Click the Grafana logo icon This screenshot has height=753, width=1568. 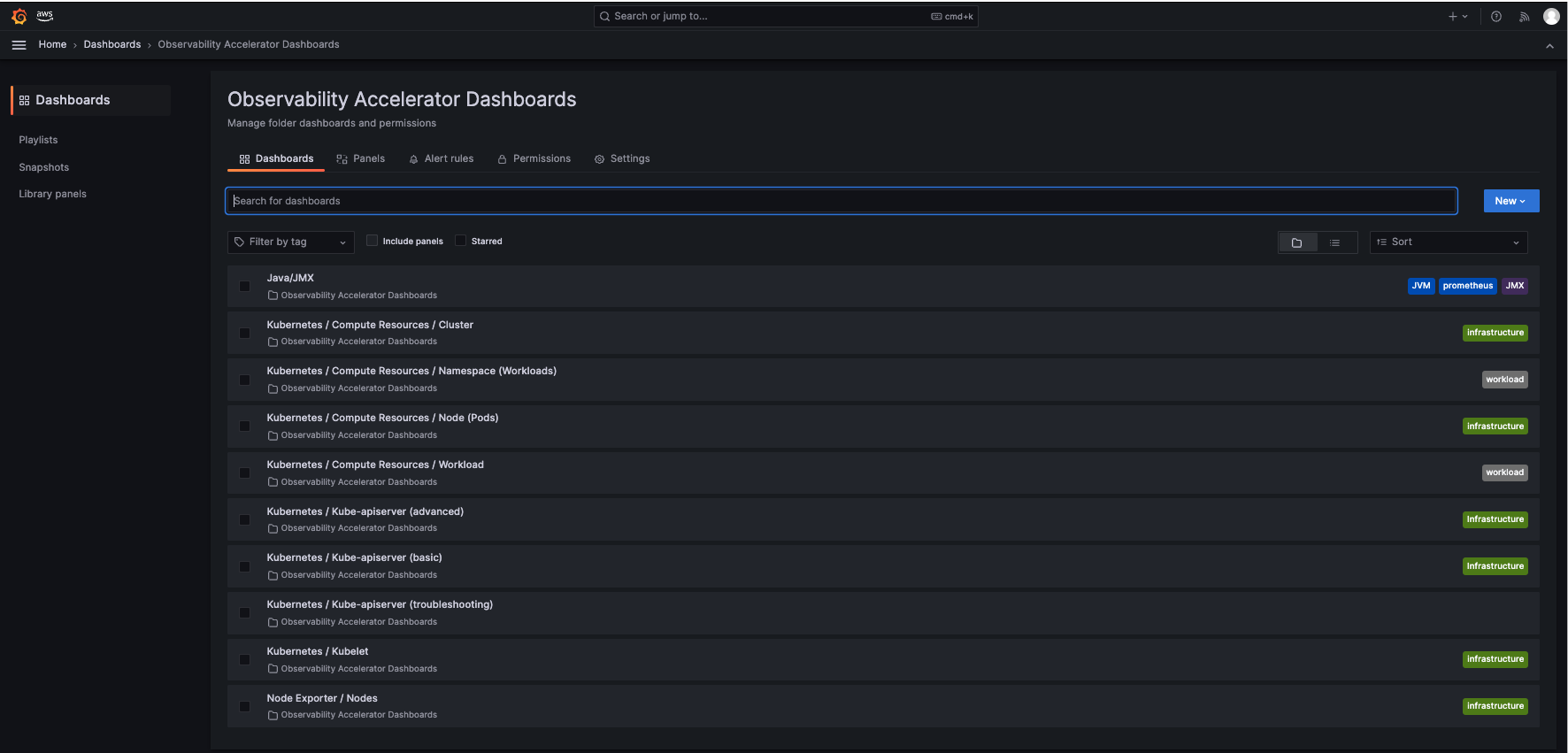[x=19, y=16]
